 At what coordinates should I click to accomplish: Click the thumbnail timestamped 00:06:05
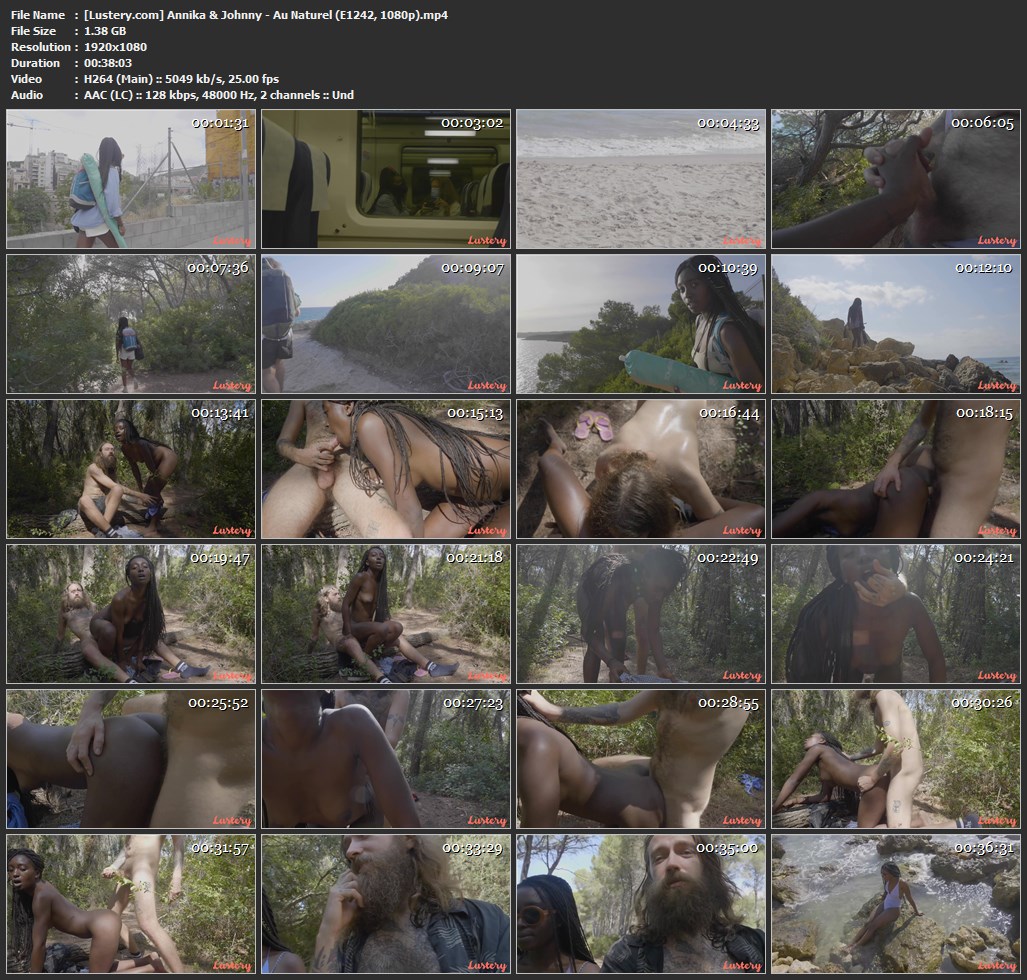(x=896, y=179)
